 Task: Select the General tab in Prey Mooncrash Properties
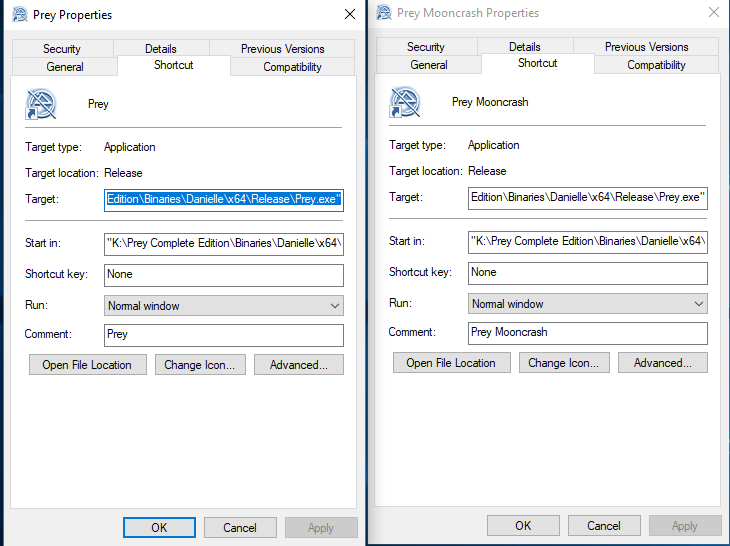click(x=429, y=65)
